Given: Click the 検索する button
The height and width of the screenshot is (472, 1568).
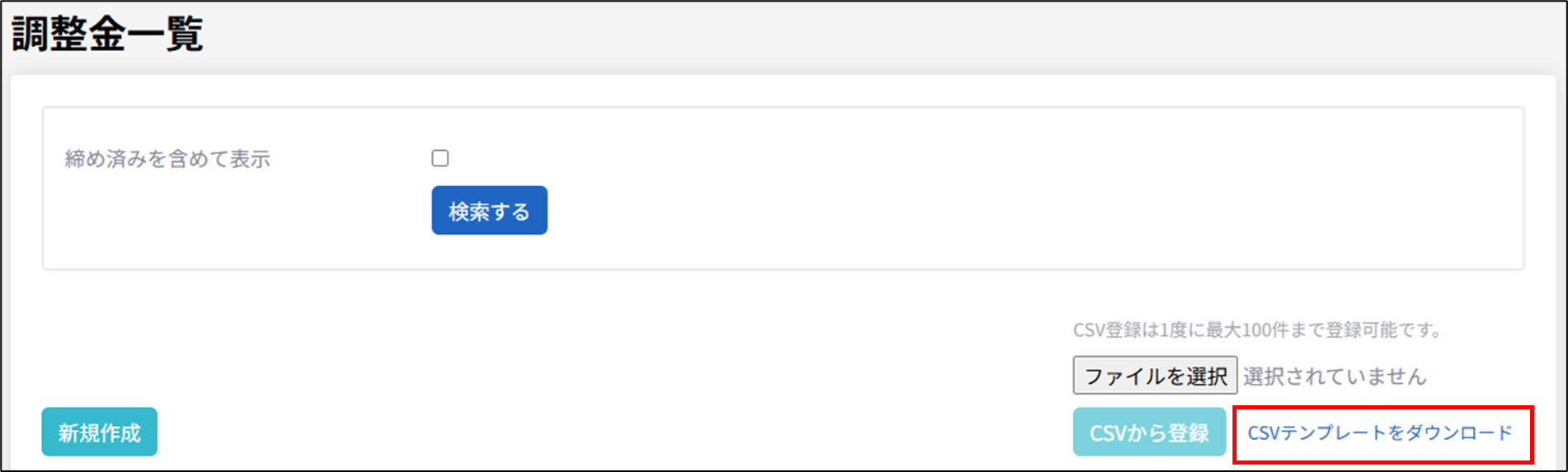Looking at the screenshot, I should click(x=489, y=211).
